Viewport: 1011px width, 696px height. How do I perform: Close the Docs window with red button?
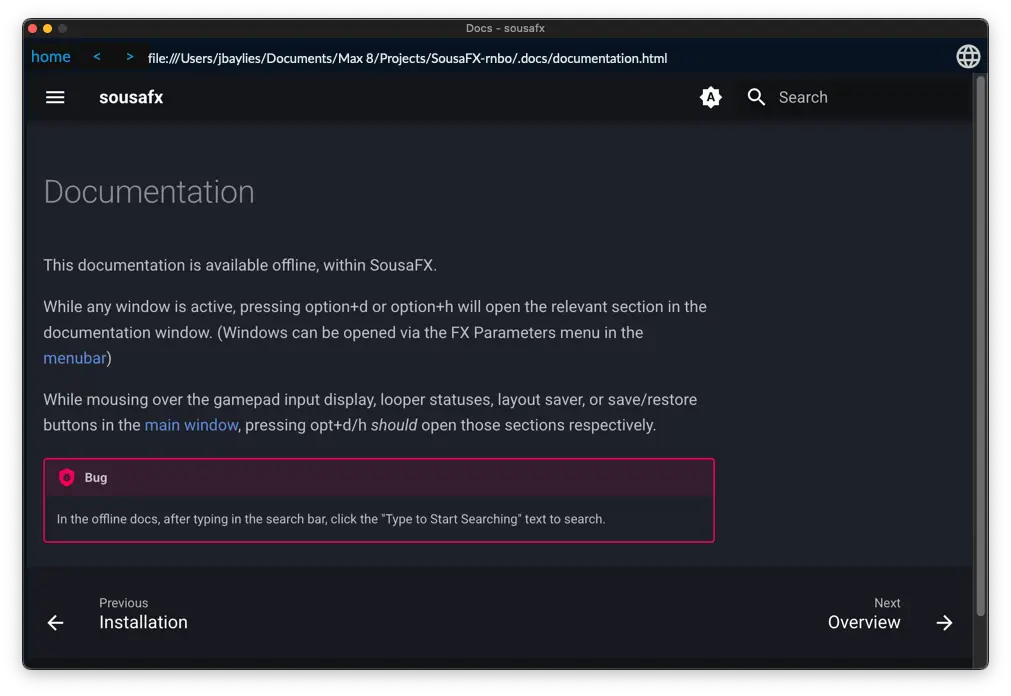pos(31,29)
